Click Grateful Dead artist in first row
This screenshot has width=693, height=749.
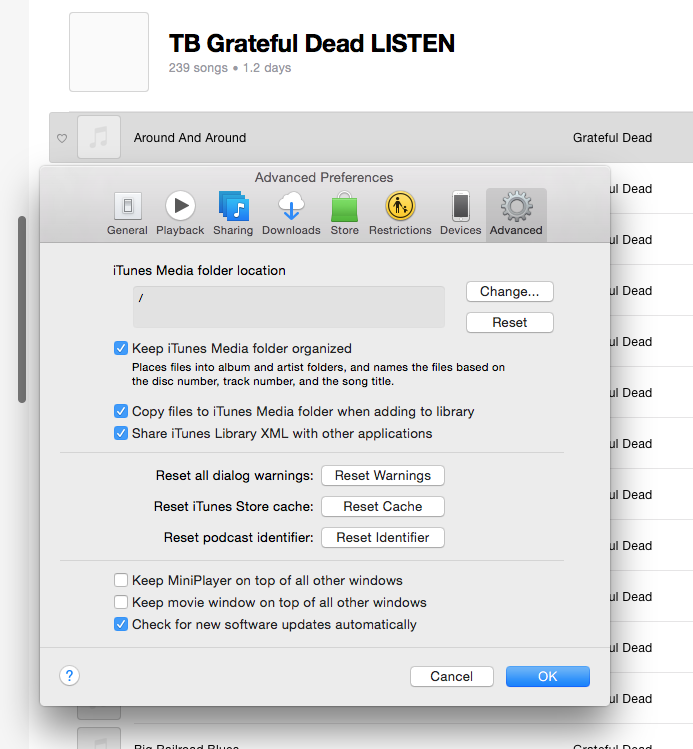tap(612, 138)
